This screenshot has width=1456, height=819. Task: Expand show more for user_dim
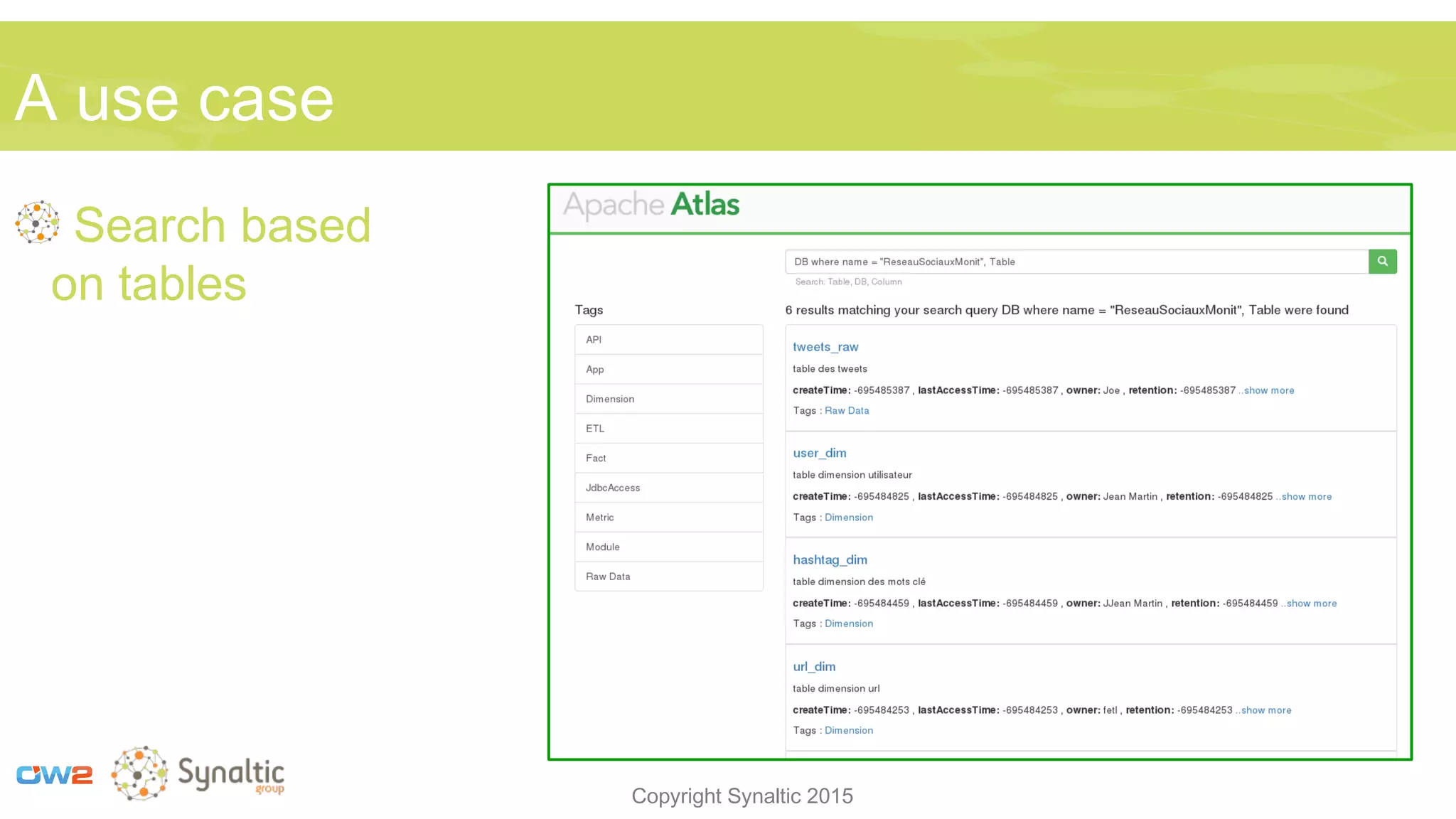point(1306,496)
